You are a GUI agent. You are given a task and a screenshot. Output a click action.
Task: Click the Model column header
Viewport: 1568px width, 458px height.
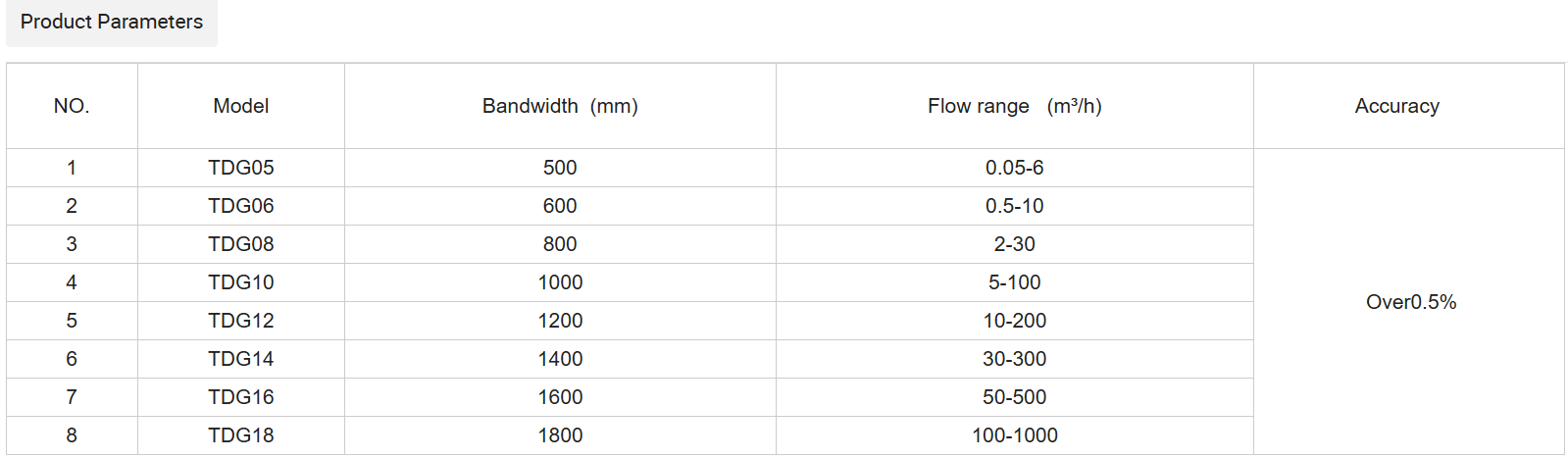[x=241, y=106]
